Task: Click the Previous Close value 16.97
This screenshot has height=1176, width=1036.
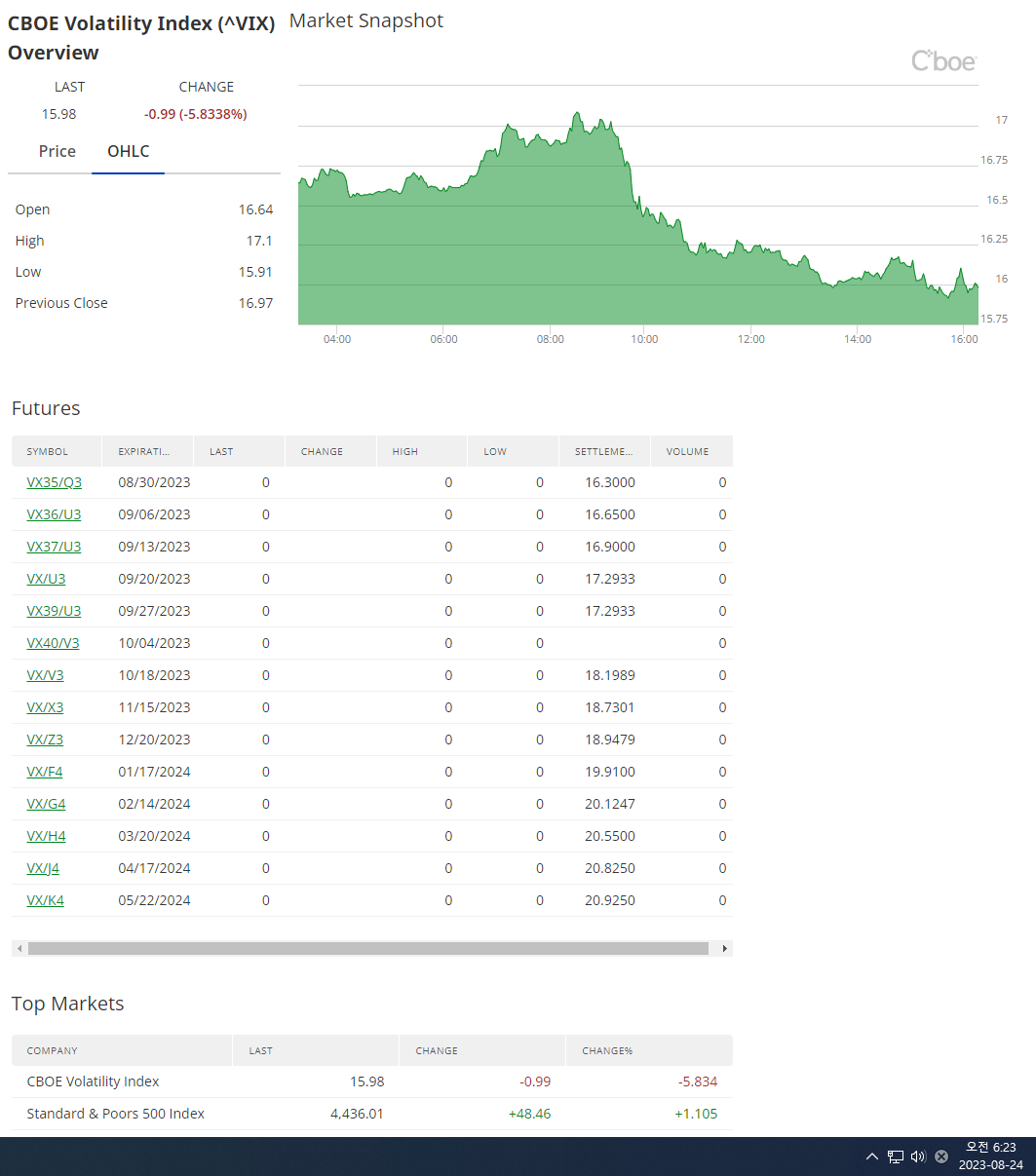Action: 255,303
